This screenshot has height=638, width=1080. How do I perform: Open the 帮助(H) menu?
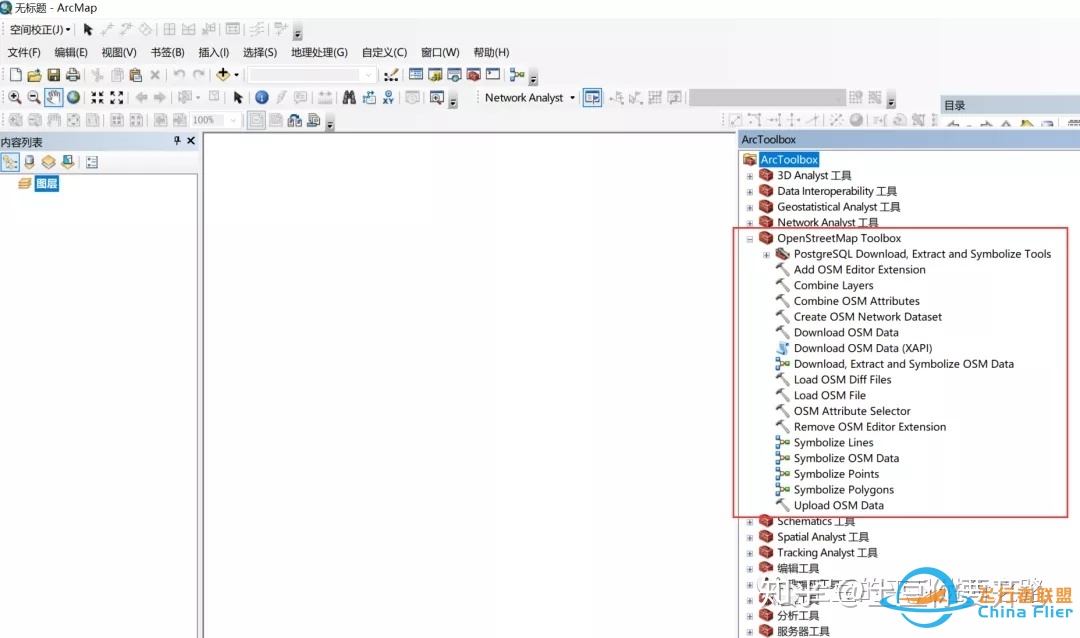[x=491, y=52]
